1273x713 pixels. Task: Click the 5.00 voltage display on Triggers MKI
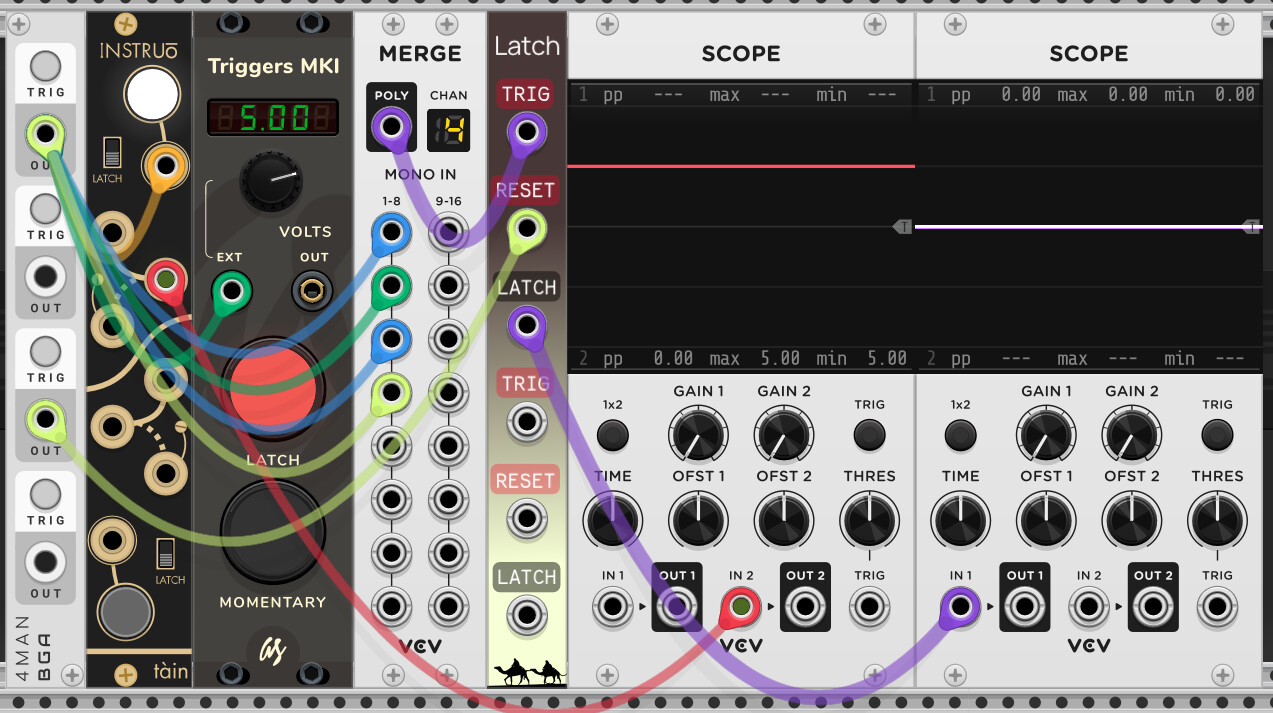click(272, 119)
